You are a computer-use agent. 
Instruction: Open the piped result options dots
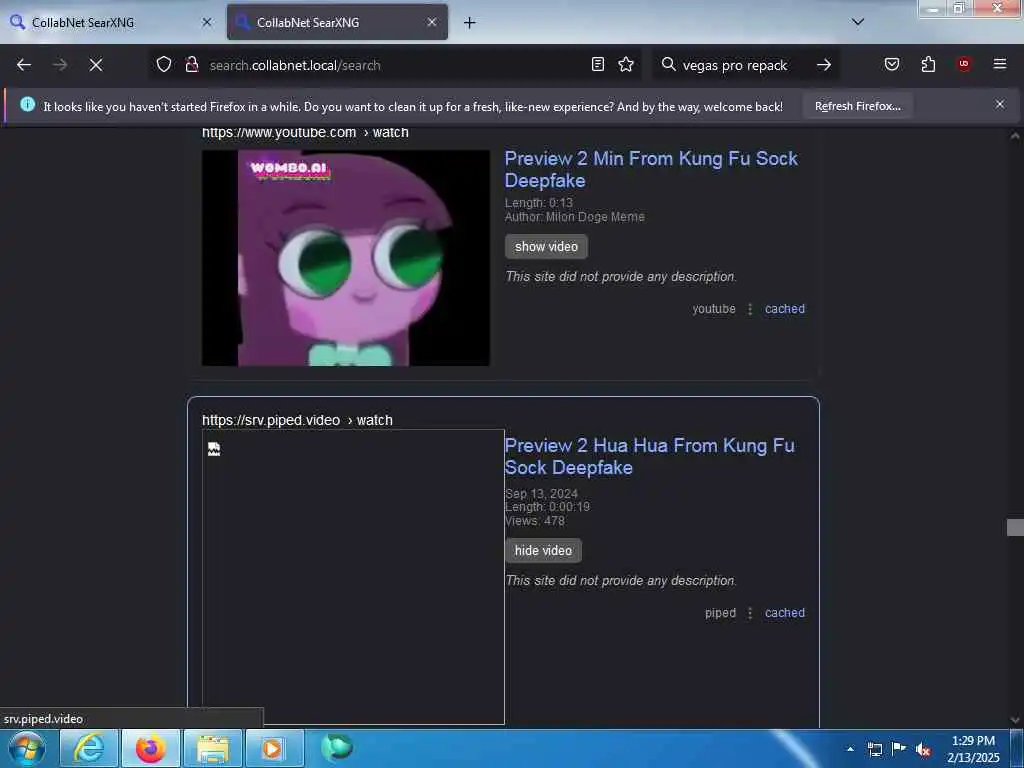coord(750,613)
